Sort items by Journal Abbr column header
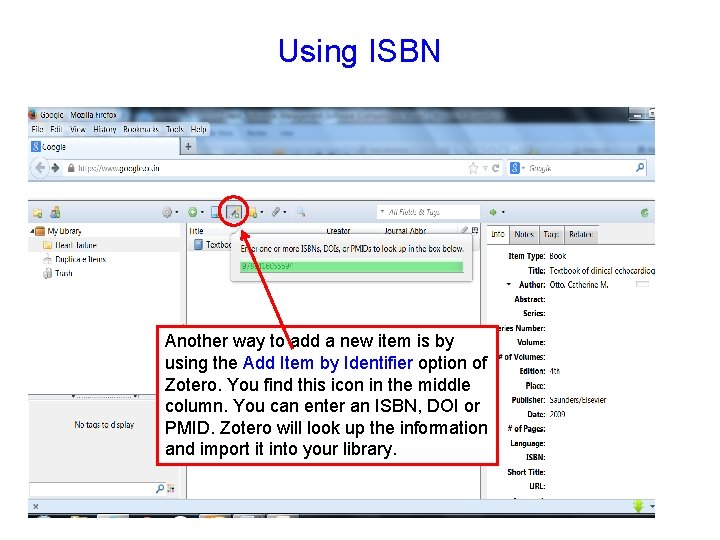 click(x=405, y=231)
